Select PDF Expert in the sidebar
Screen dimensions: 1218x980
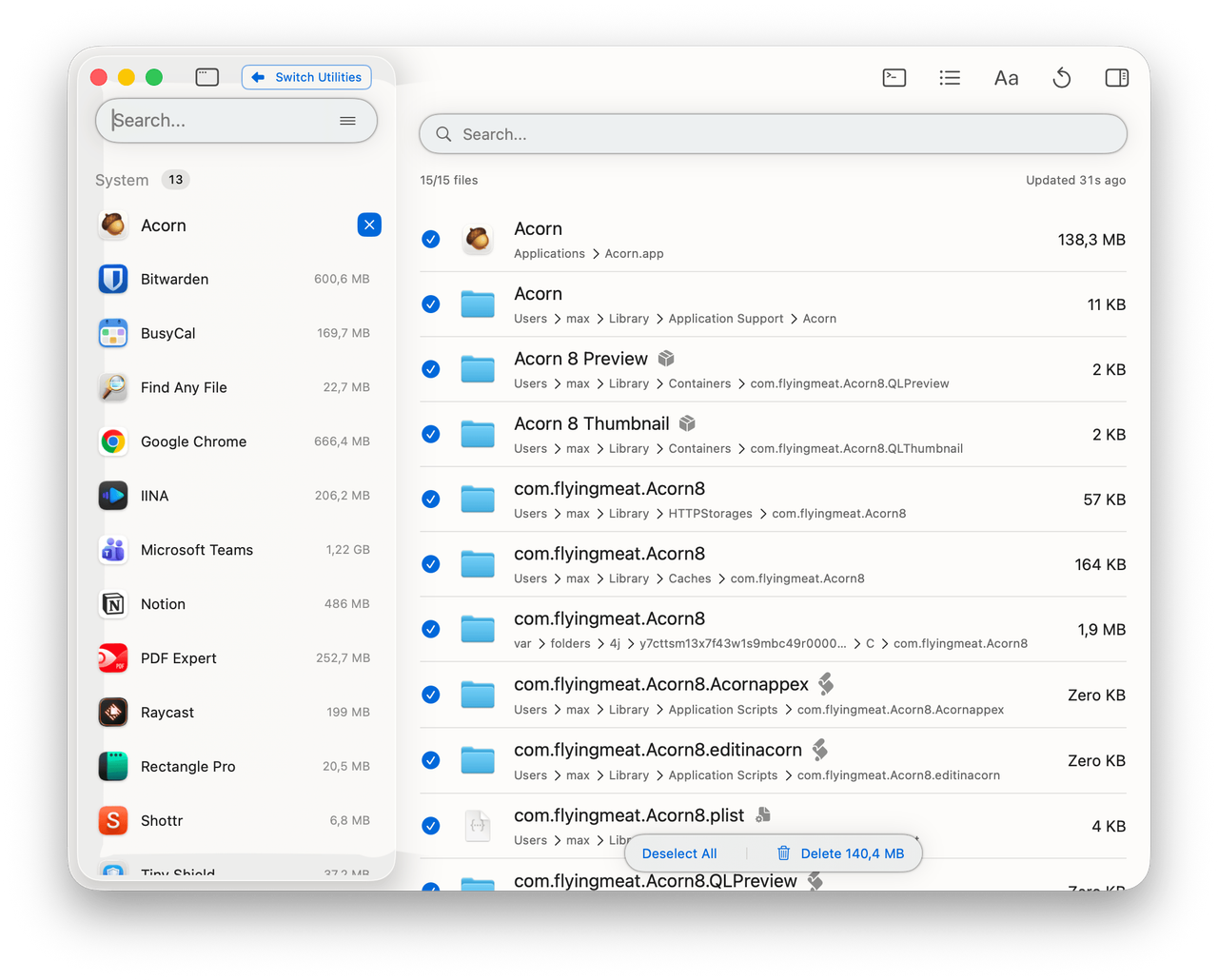click(x=236, y=658)
